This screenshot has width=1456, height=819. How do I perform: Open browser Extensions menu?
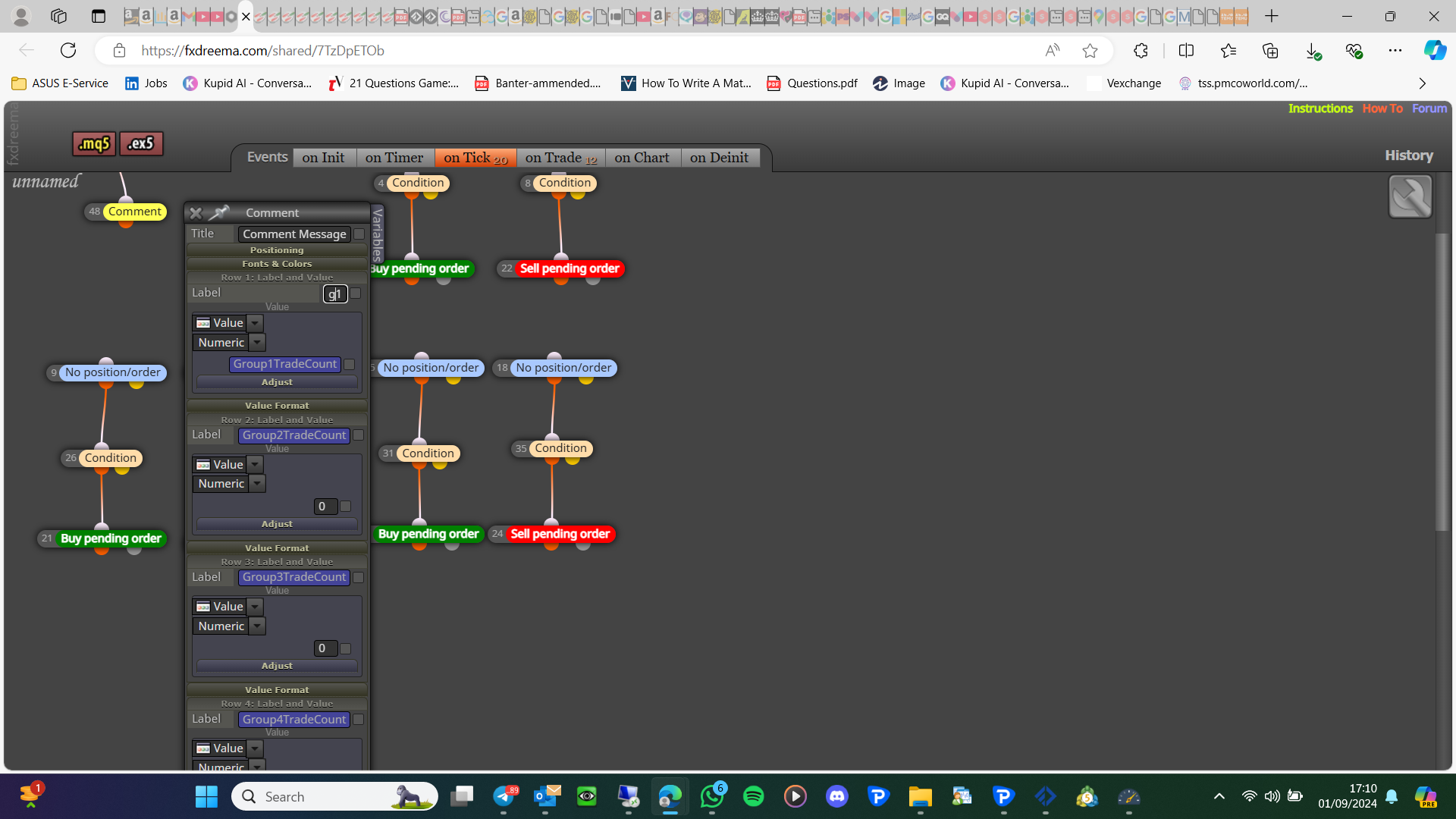[1141, 51]
